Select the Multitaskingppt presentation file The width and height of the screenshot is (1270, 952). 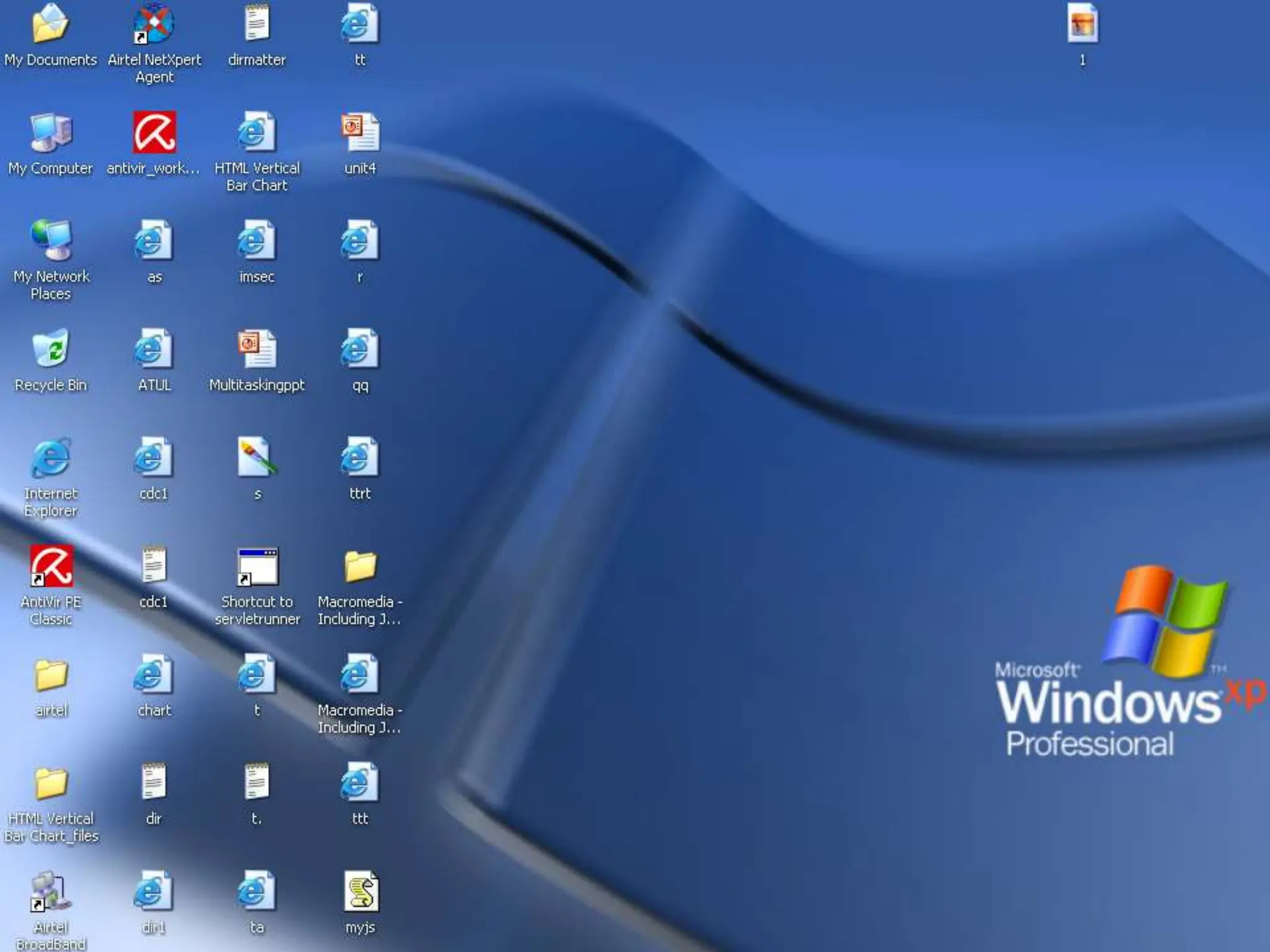[257, 350]
